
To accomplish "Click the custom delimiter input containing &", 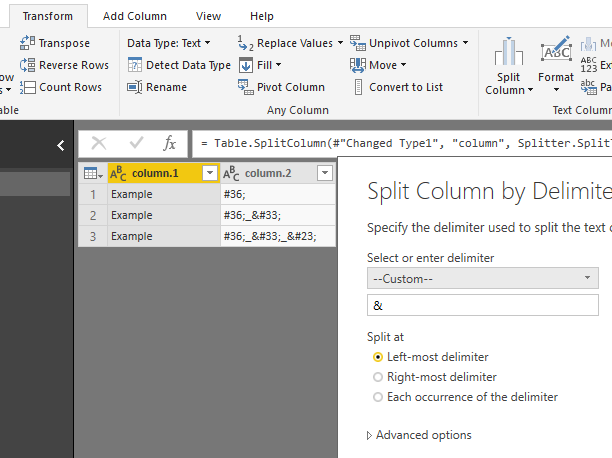I will [483, 305].
